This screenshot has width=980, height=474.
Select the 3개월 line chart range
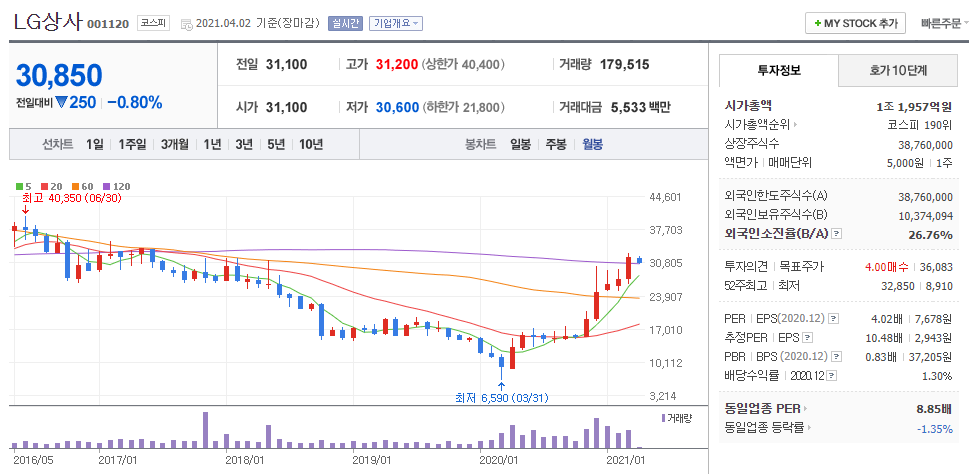[x=174, y=144]
